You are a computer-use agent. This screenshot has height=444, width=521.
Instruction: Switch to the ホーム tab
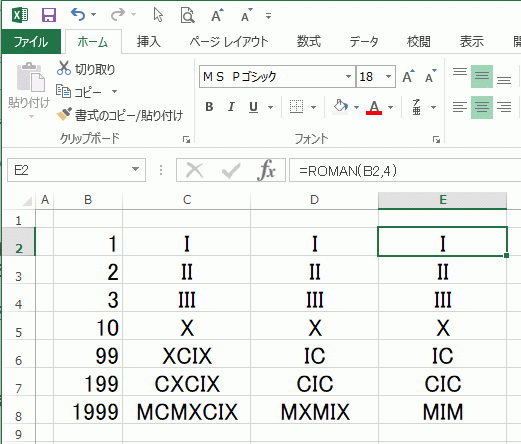click(93, 42)
